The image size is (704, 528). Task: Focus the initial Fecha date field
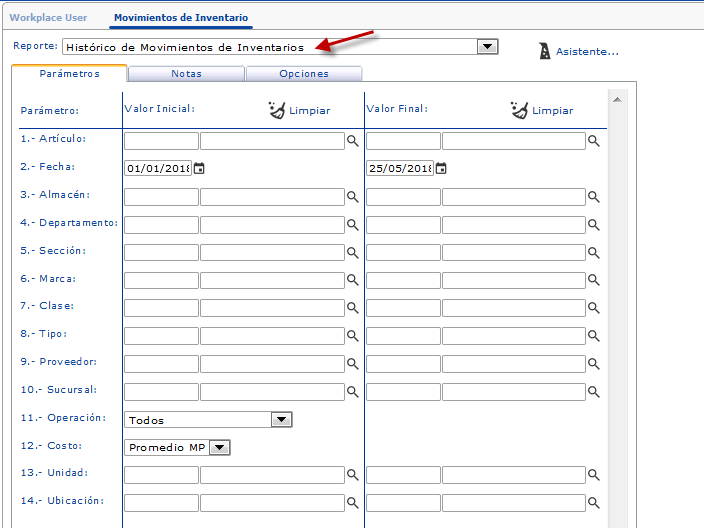(158, 168)
